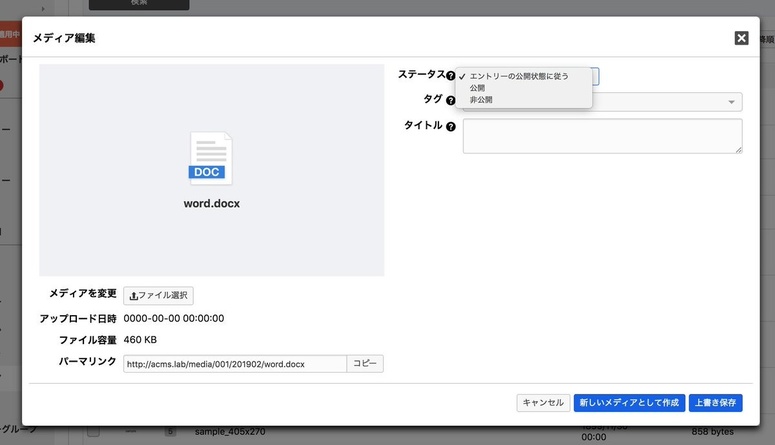Click the resize handle of タイトル text area
Viewport: 775px width, 445px height.
point(738,149)
